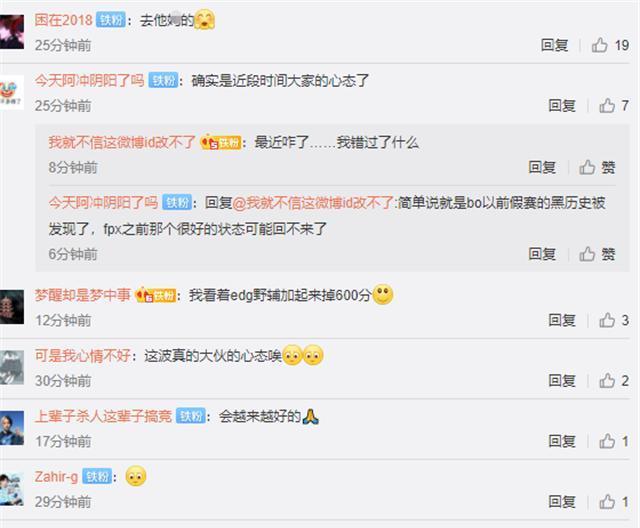Like 可是我心情不好's comment
The width and height of the screenshot is (640, 528).
tap(613, 380)
